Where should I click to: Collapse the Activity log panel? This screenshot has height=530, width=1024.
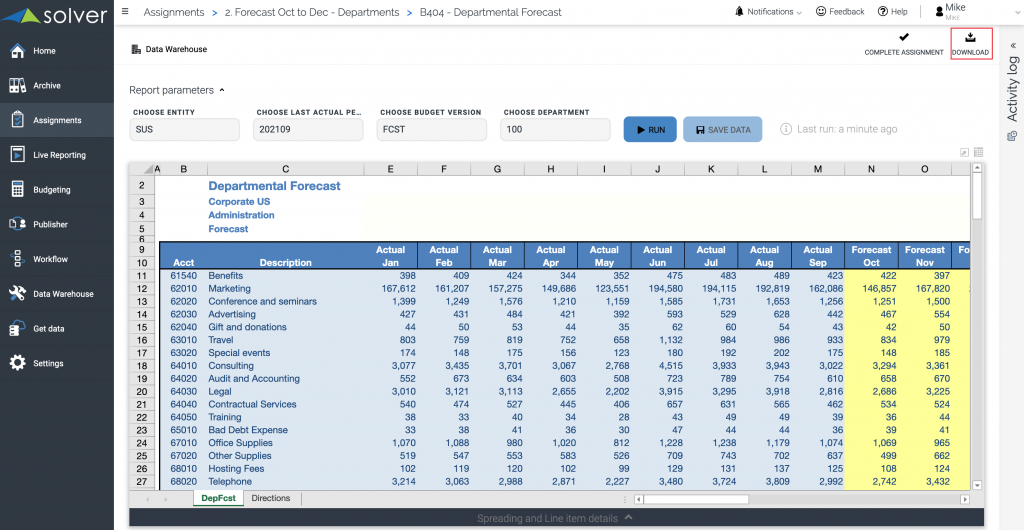1012,45
